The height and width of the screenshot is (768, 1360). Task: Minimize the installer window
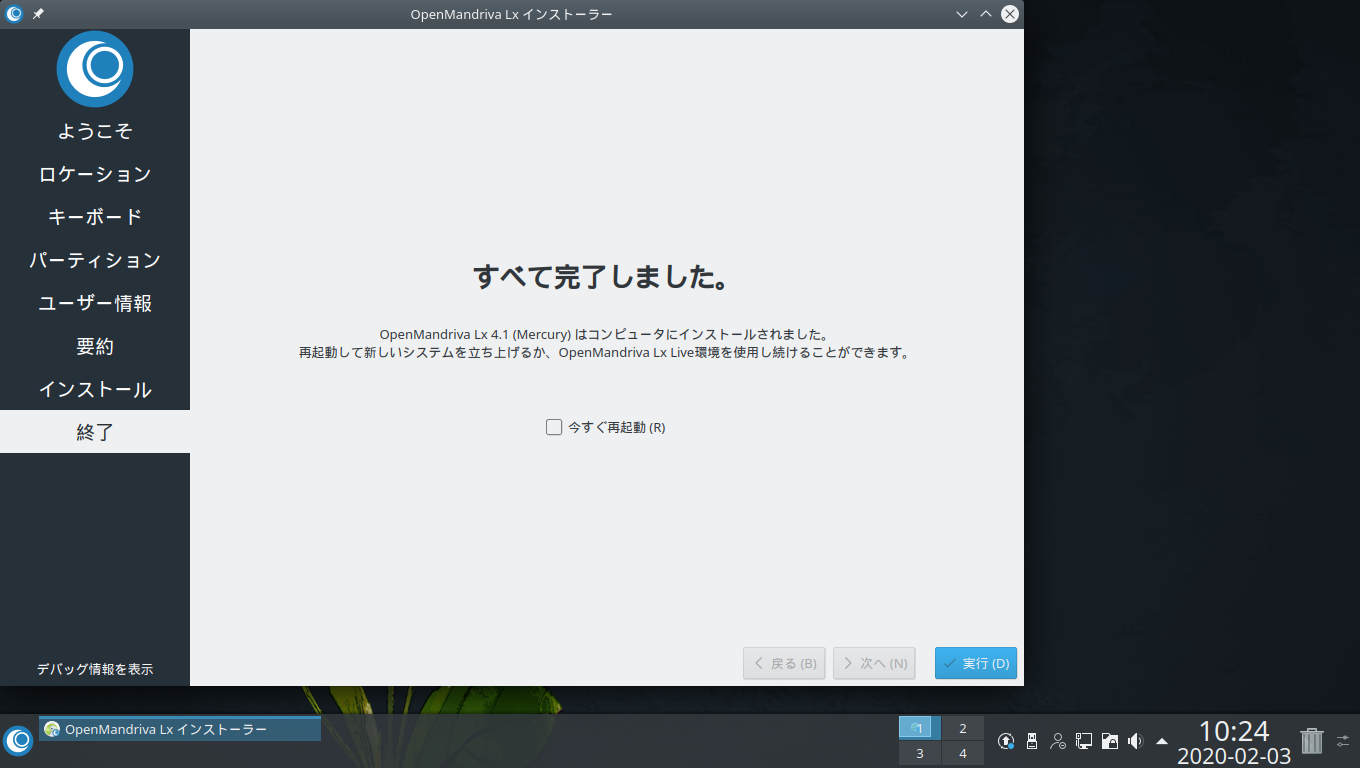tap(962, 14)
